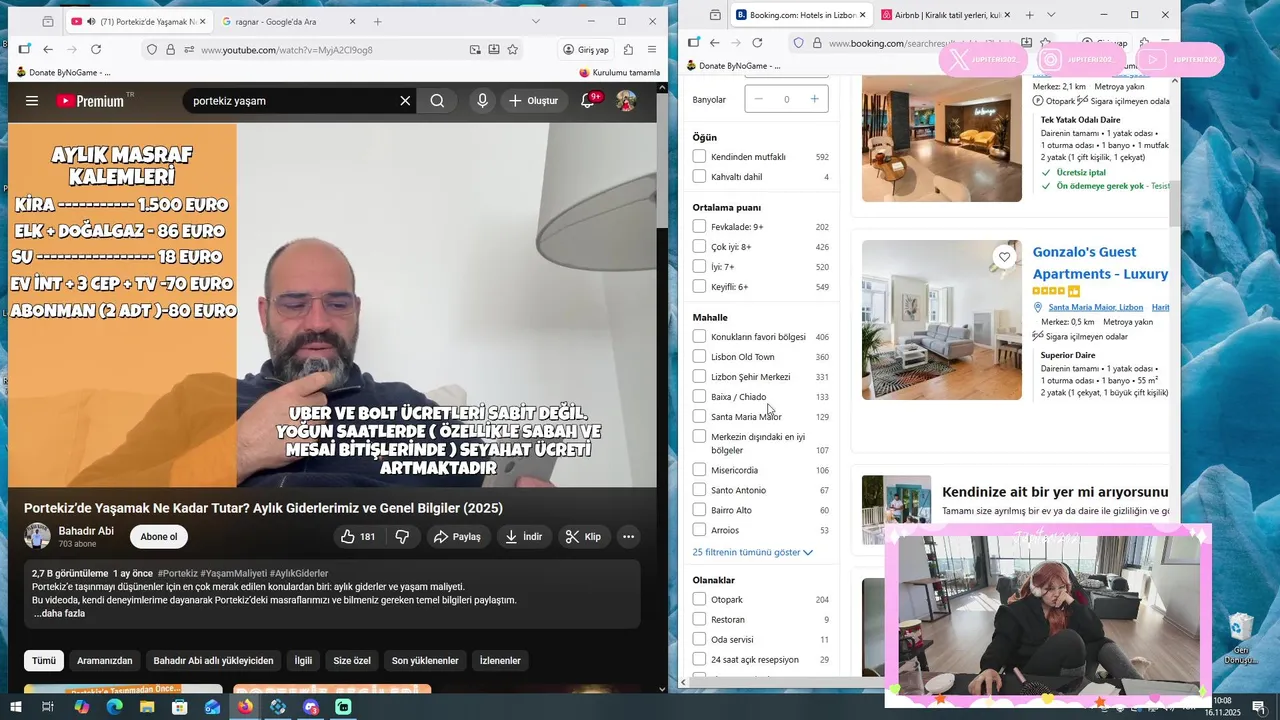Open the Oluştur create button
Viewport: 1280px width, 720px height.
(x=534, y=101)
